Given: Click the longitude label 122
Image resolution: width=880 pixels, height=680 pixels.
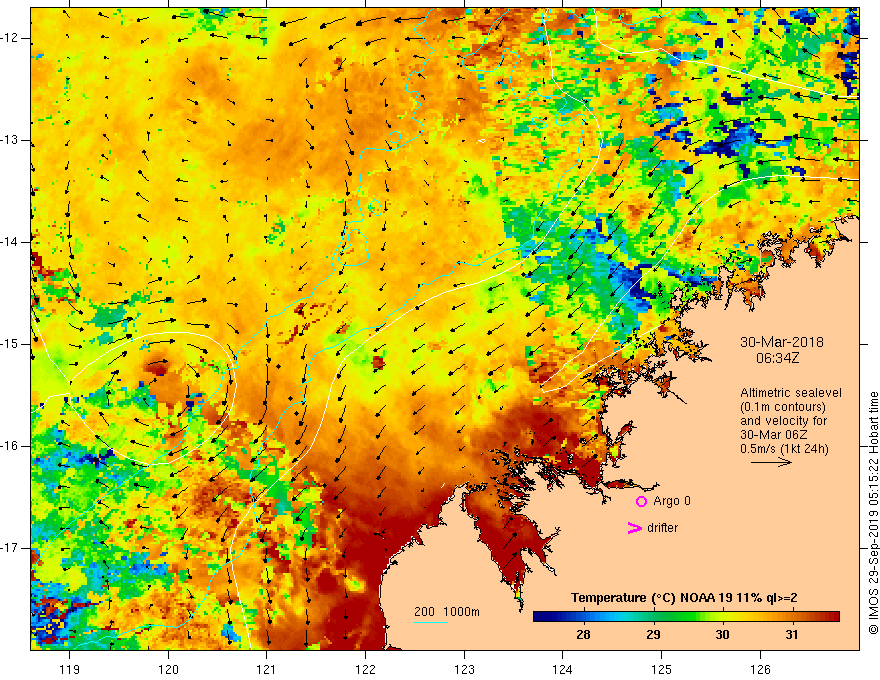Looking at the screenshot, I should tap(365, 669).
